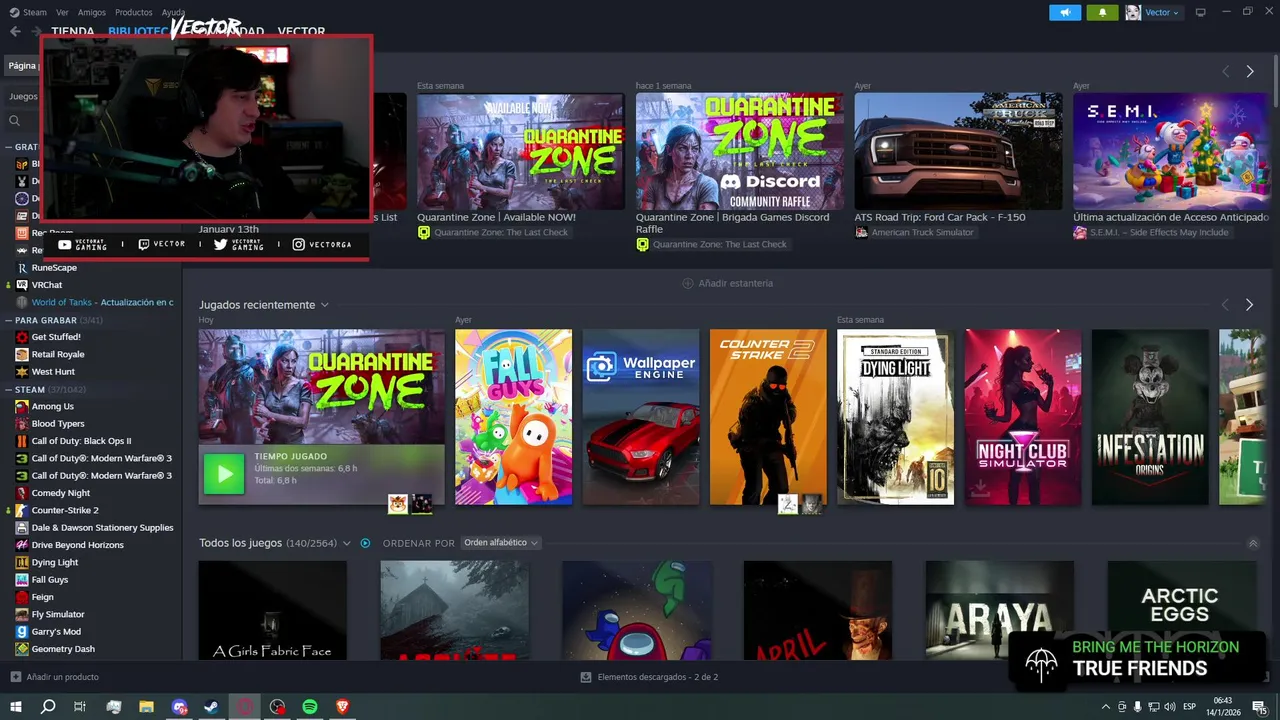
Task: Open Elementos descargados downloads status
Action: (650, 677)
